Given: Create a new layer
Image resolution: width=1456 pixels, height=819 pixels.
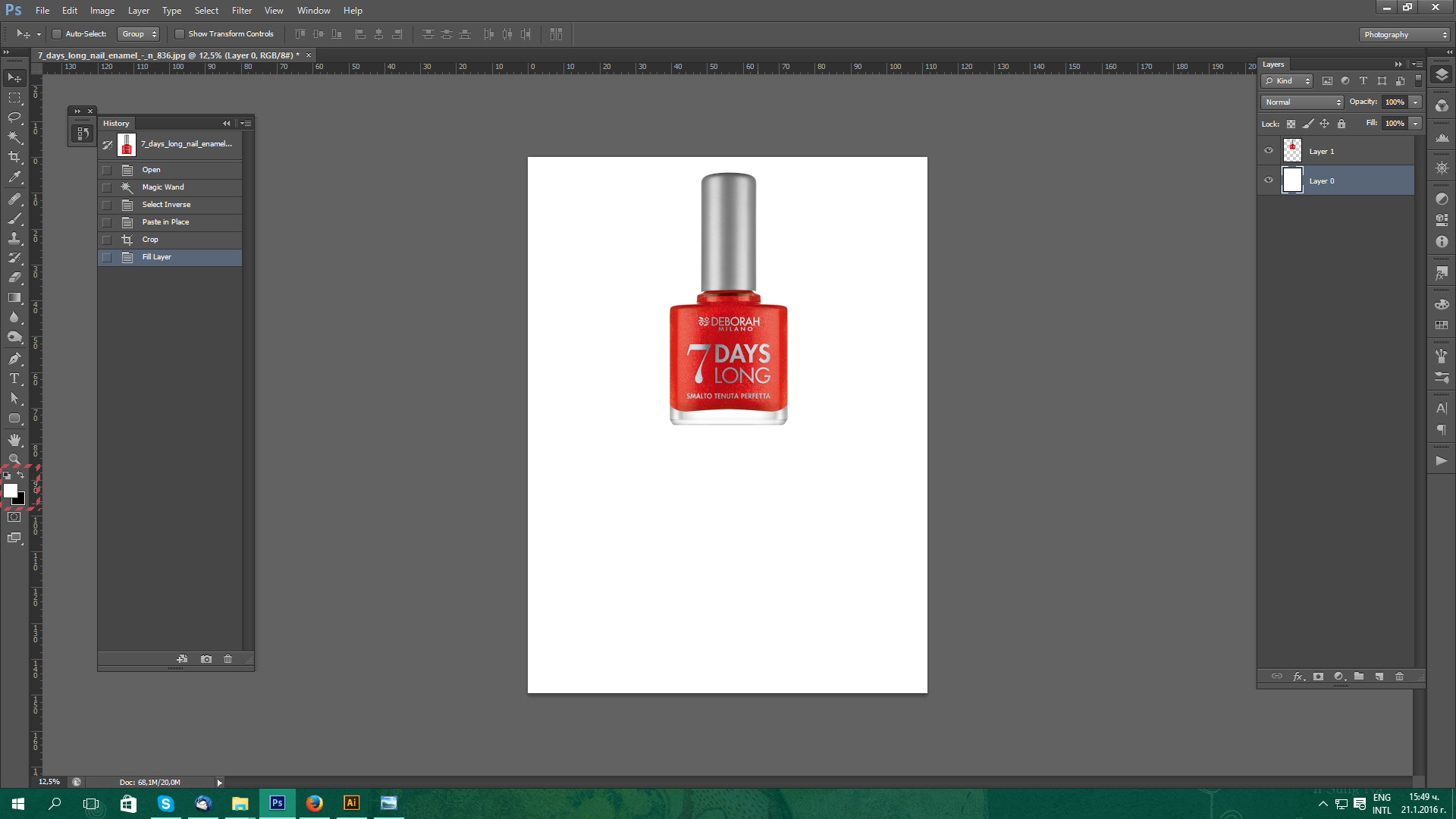Looking at the screenshot, I should tap(1379, 676).
